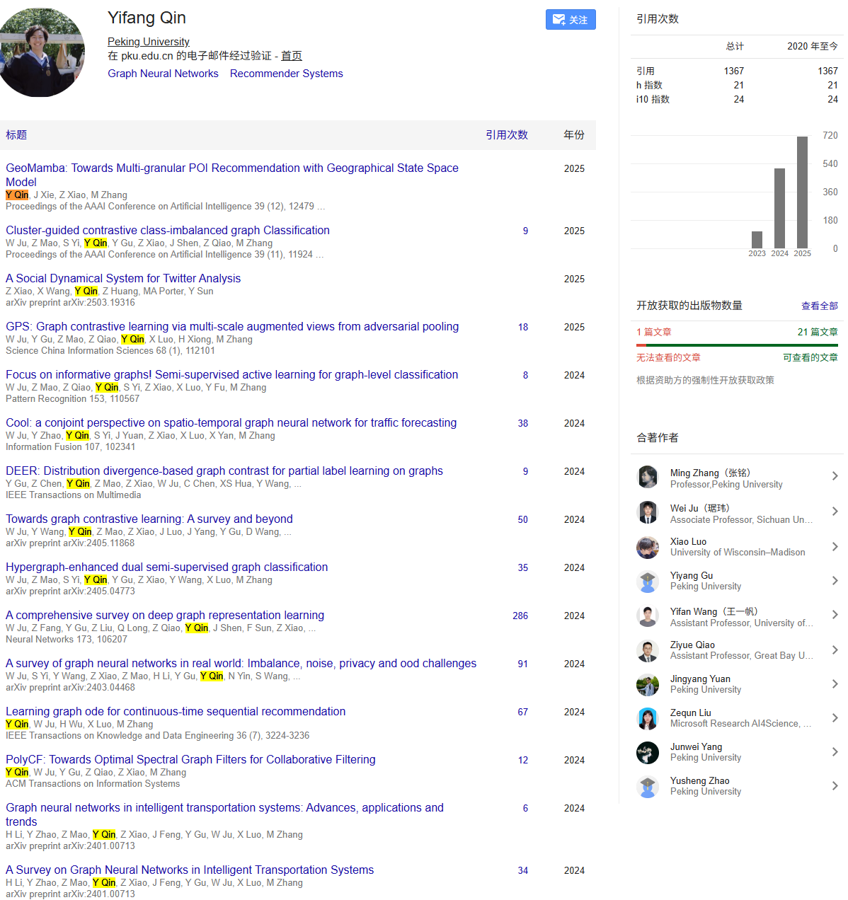Viewport: 848px width, 900px height.
Task: Open Wei Ju's co-author avatar
Action: coord(648,512)
